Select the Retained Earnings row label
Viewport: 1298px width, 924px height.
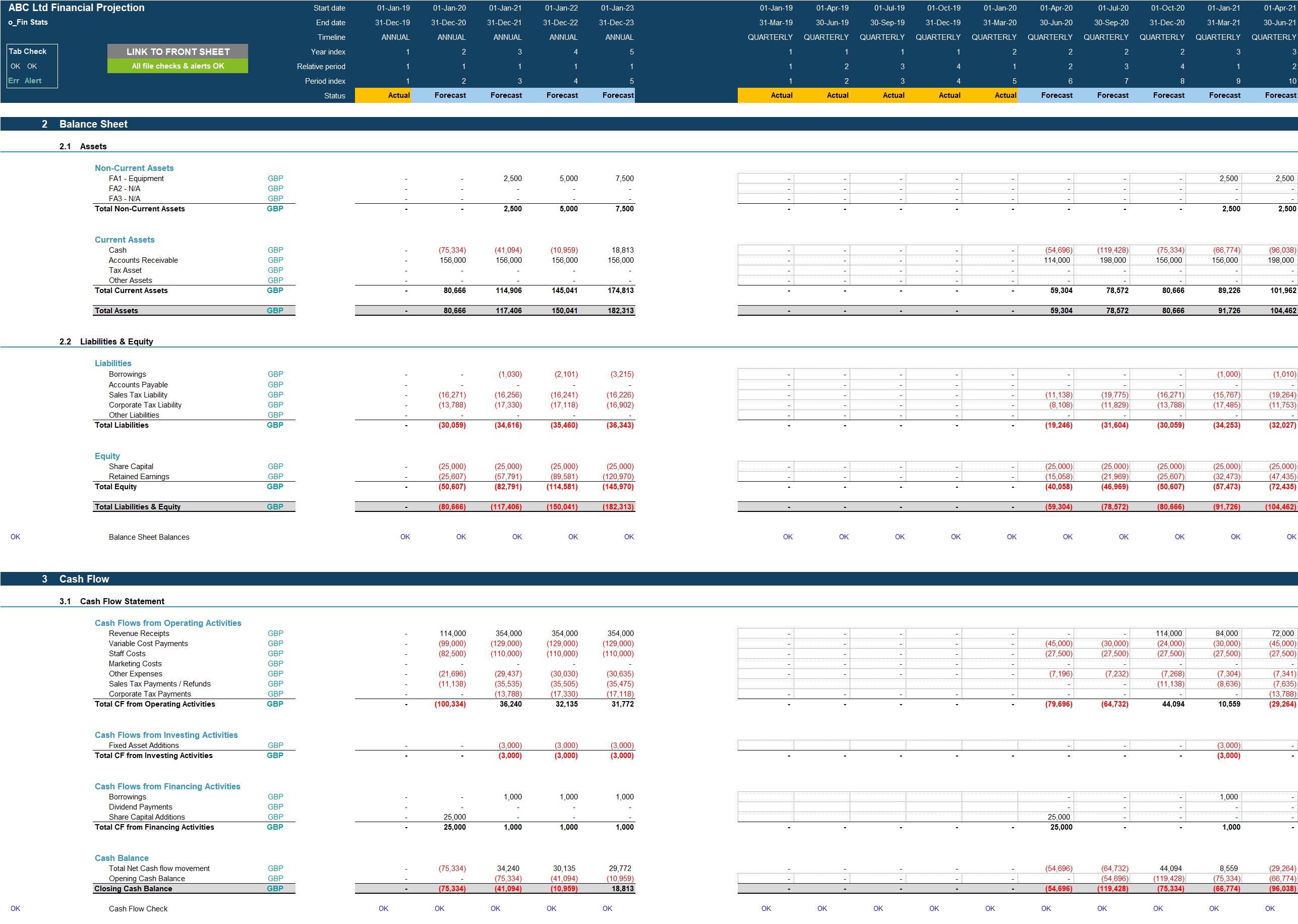coord(139,477)
